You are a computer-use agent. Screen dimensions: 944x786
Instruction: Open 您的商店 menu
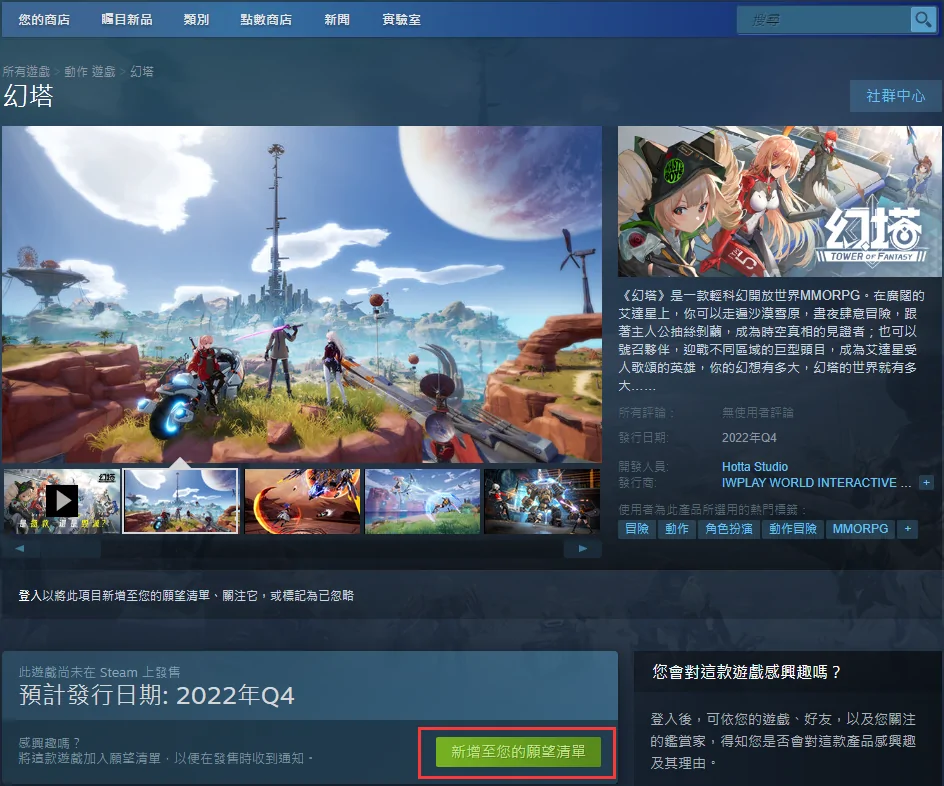(44, 20)
